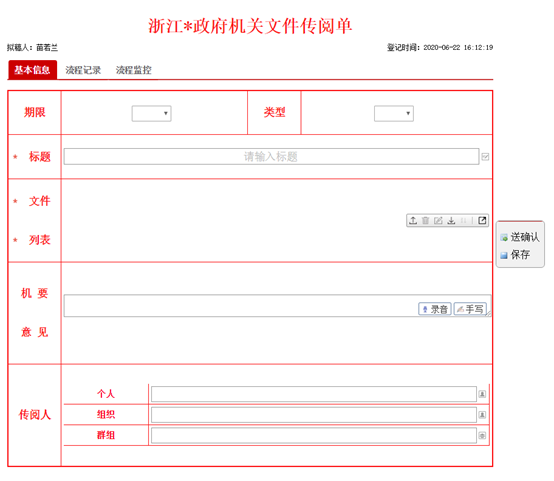Image resolution: width=554 pixels, height=481 pixels.
Task: Open the 类型 dropdown
Action: [x=394, y=113]
